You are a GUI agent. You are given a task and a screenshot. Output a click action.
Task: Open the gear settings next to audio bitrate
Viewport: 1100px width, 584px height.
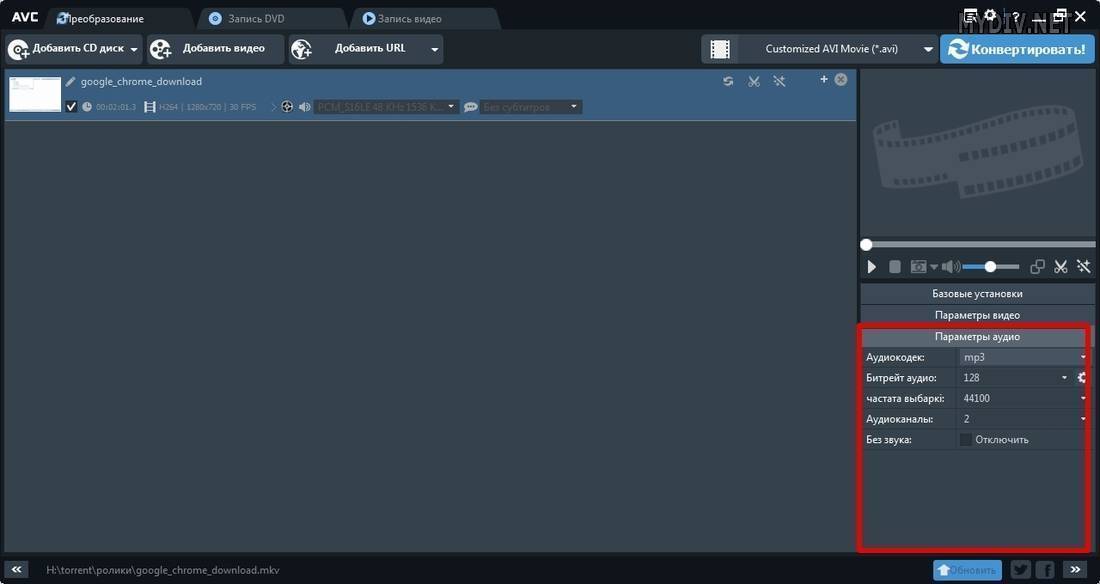1082,378
